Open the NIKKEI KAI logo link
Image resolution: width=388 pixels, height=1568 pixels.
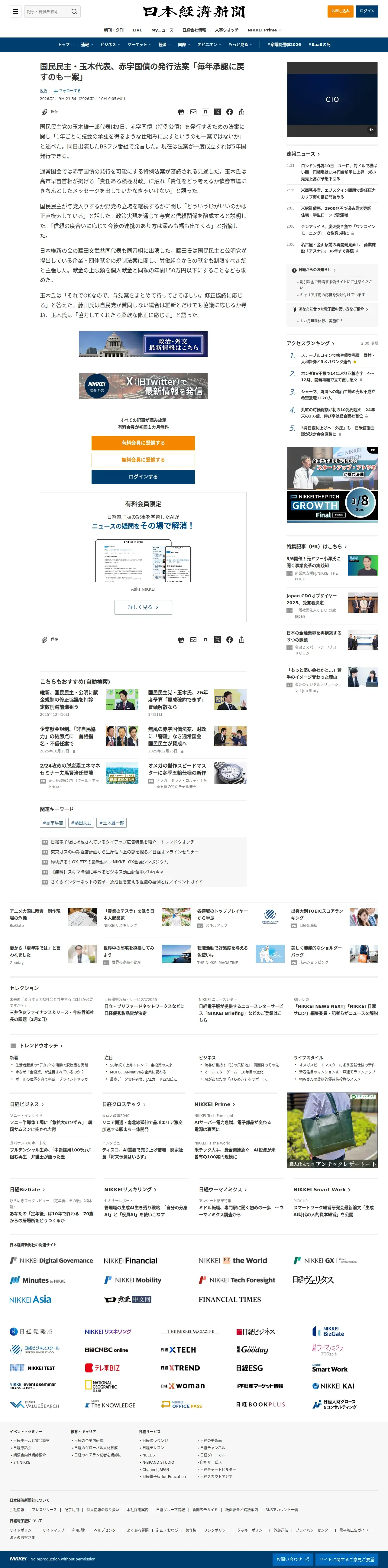(333, 1386)
